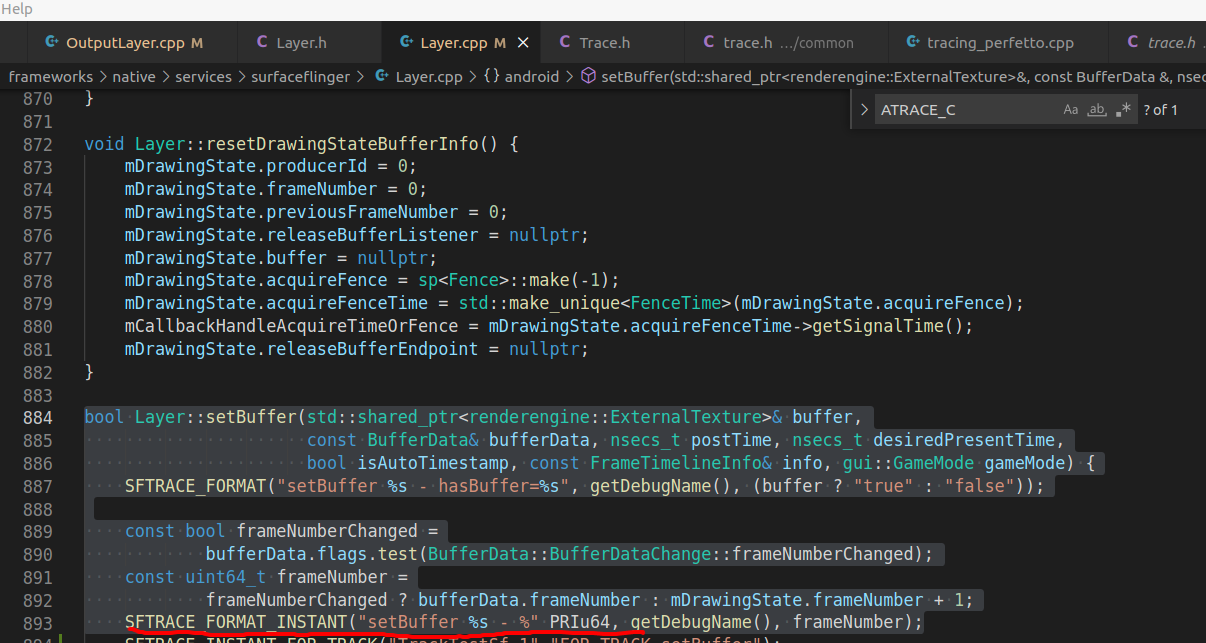Open the frameworks breadcrumb

click(x=50, y=76)
